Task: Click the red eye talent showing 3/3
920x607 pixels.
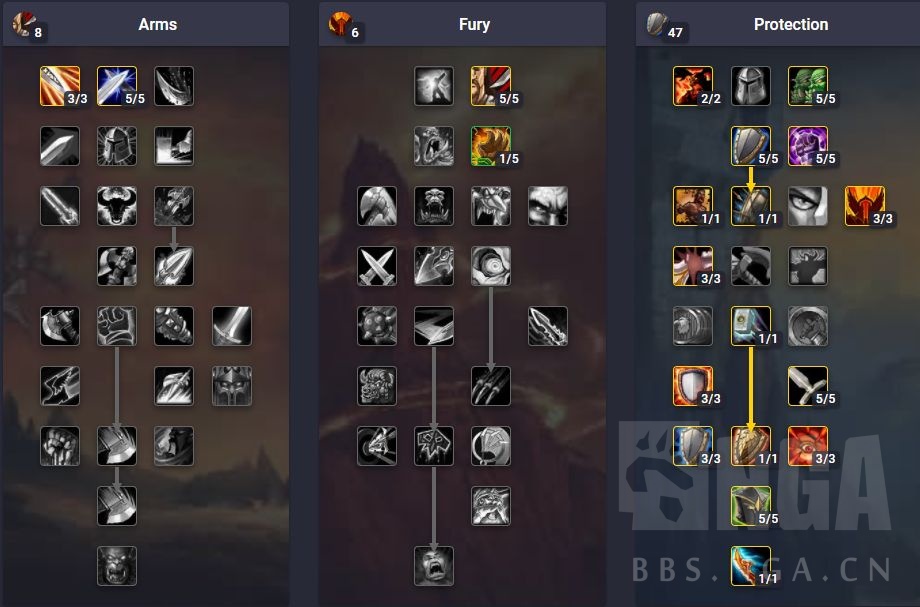Action: (808, 446)
